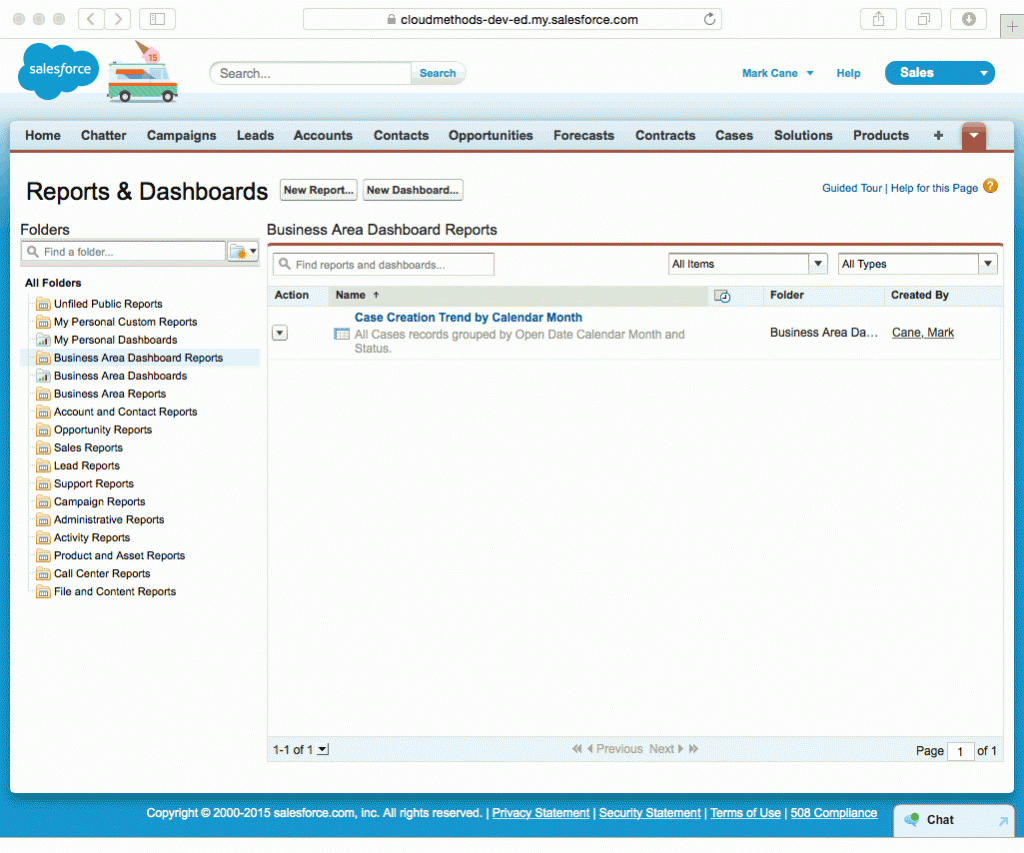
Task: Open Safari downloads icon
Action: point(968,19)
